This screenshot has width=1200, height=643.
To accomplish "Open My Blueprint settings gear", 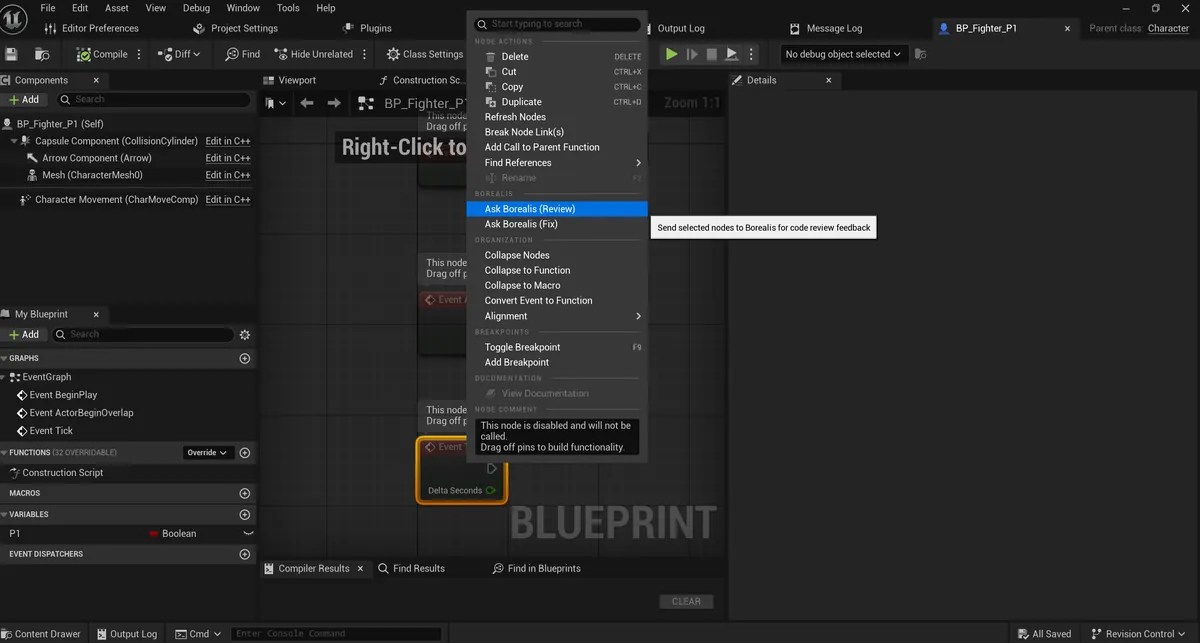I will pos(245,334).
